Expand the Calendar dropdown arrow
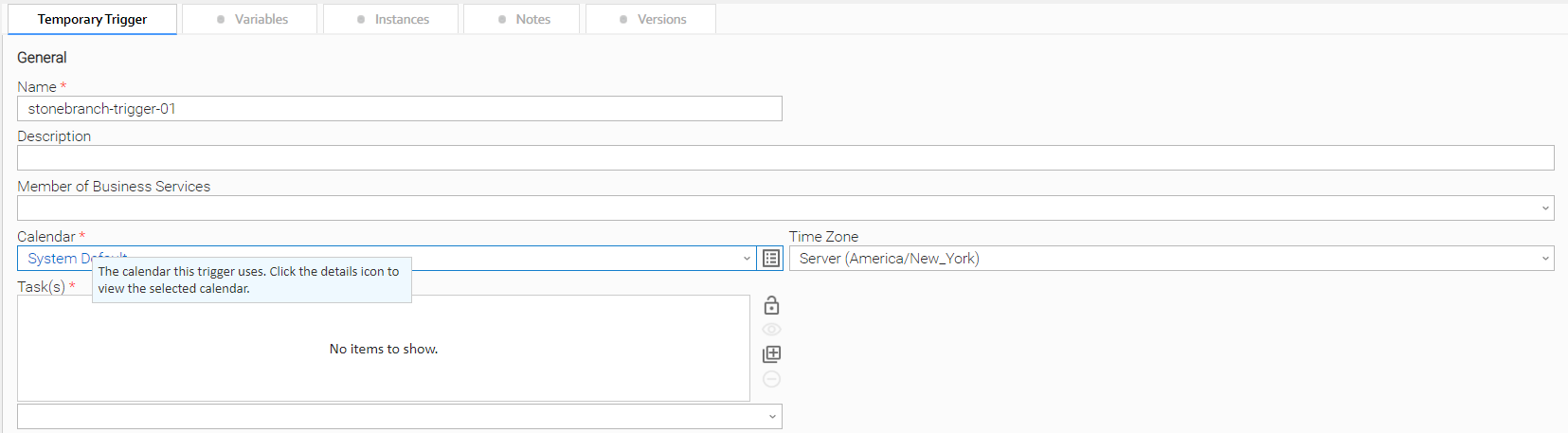 [747, 259]
